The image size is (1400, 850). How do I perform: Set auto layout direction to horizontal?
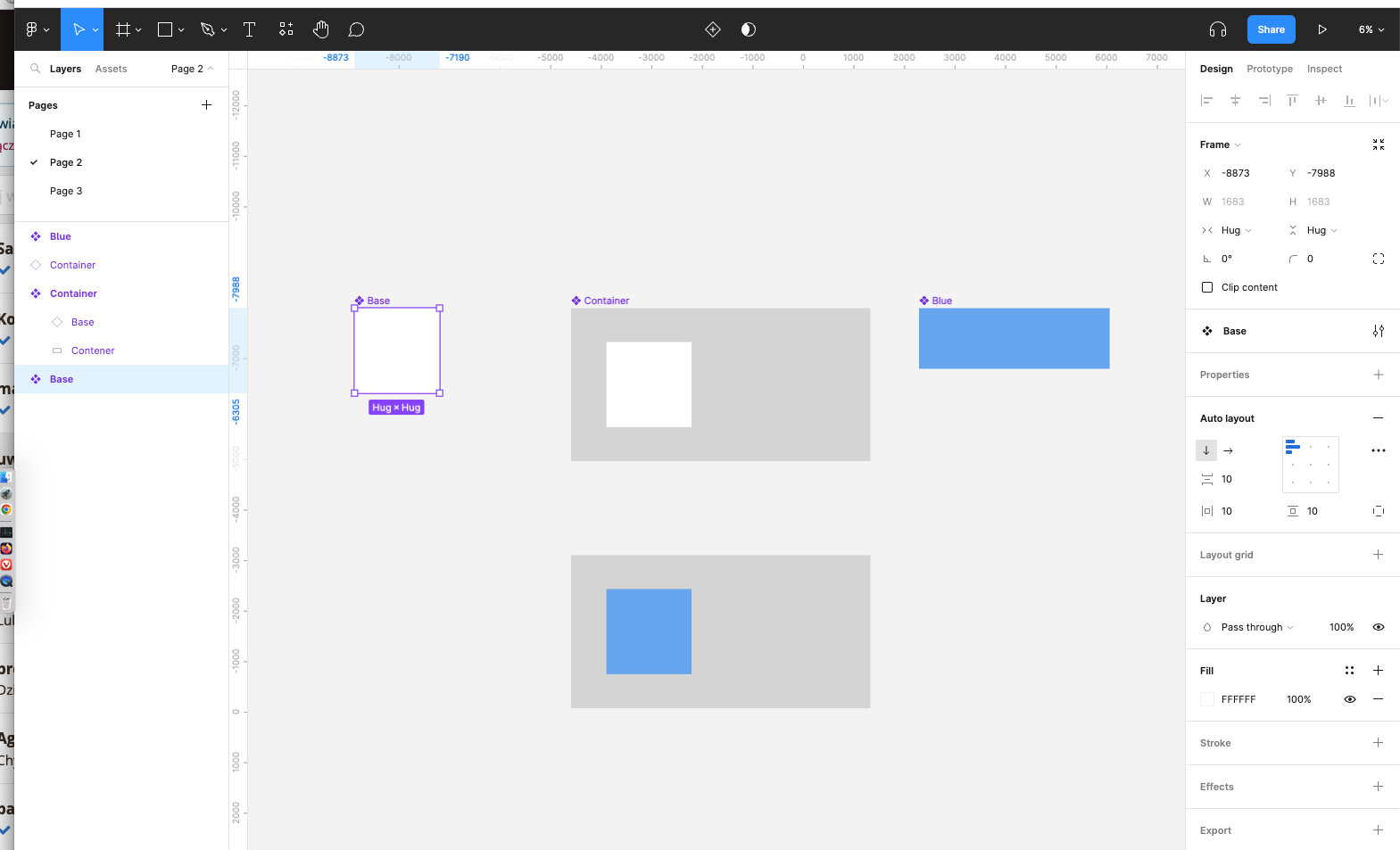pyautogui.click(x=1229, y=450)
